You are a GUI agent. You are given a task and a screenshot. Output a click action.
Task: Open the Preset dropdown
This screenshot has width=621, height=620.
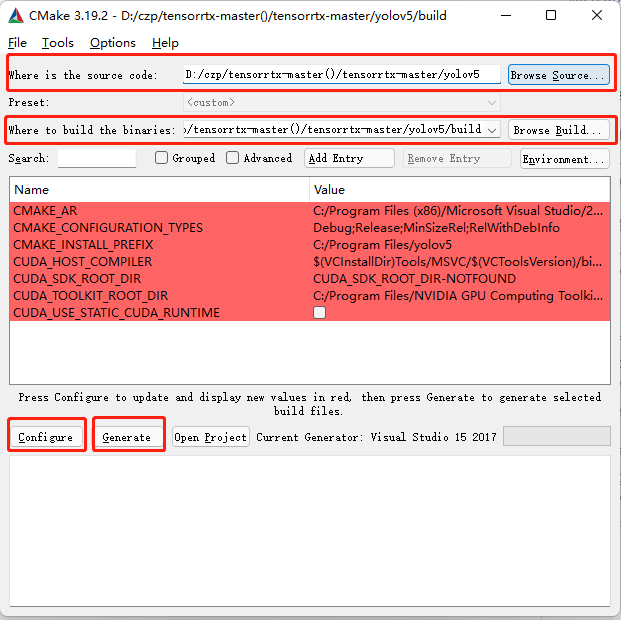coord(342,103)
